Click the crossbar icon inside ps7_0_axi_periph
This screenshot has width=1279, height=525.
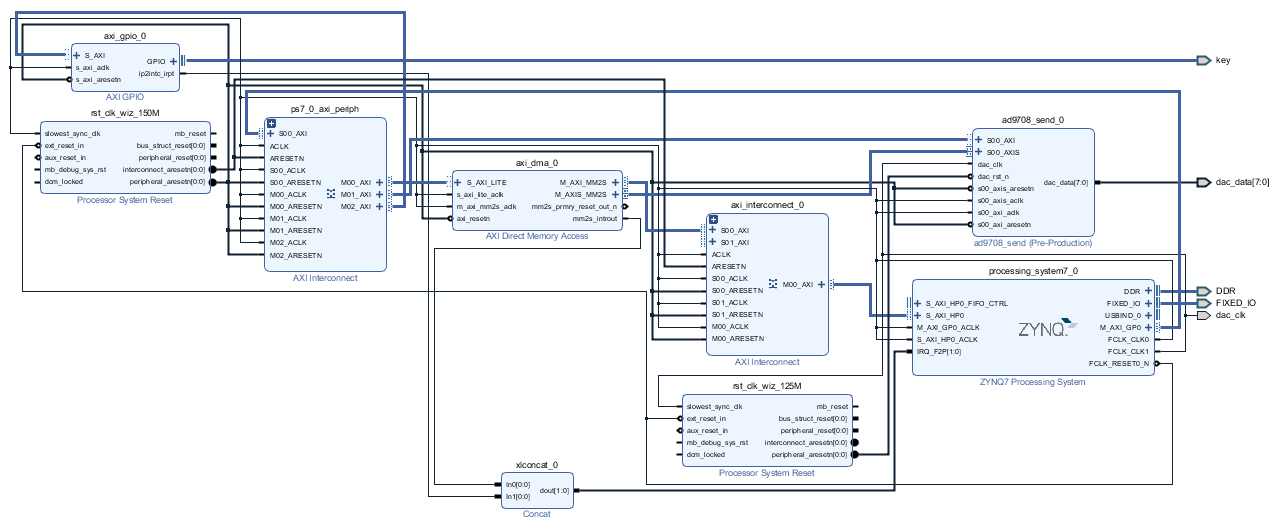pos(331,195)
